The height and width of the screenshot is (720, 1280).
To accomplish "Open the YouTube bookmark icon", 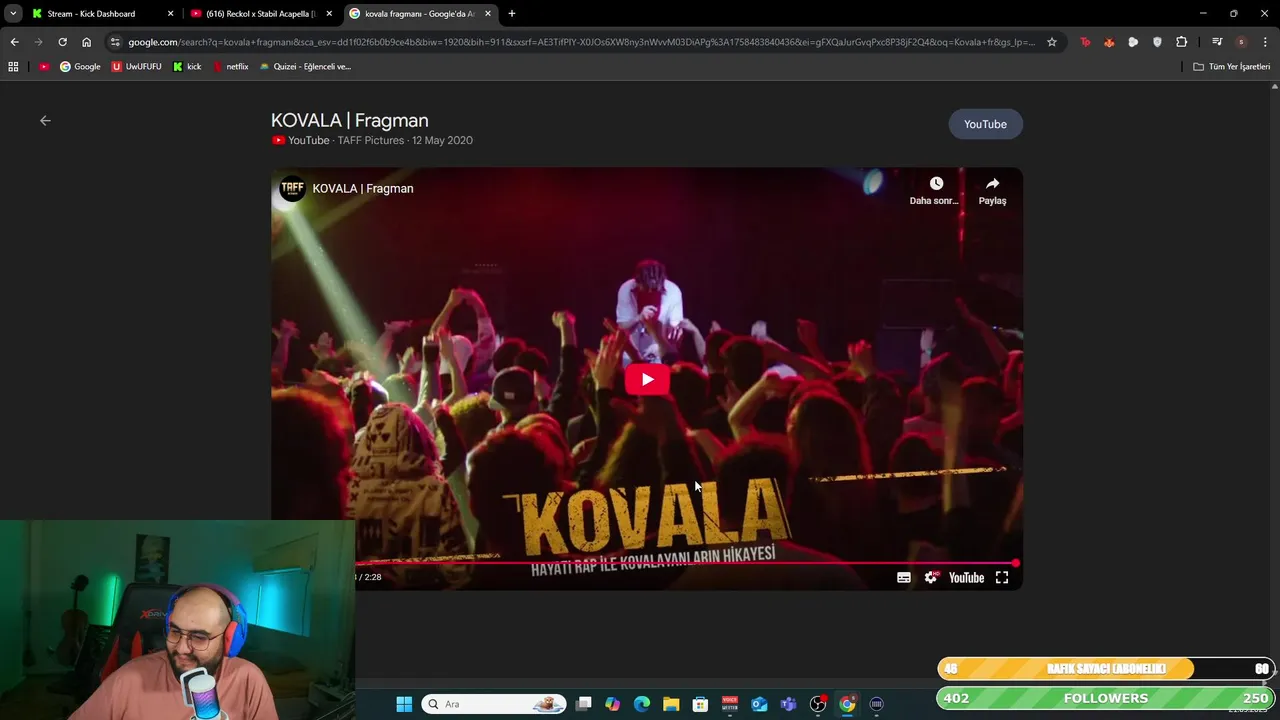I will (x=44, y=66).
